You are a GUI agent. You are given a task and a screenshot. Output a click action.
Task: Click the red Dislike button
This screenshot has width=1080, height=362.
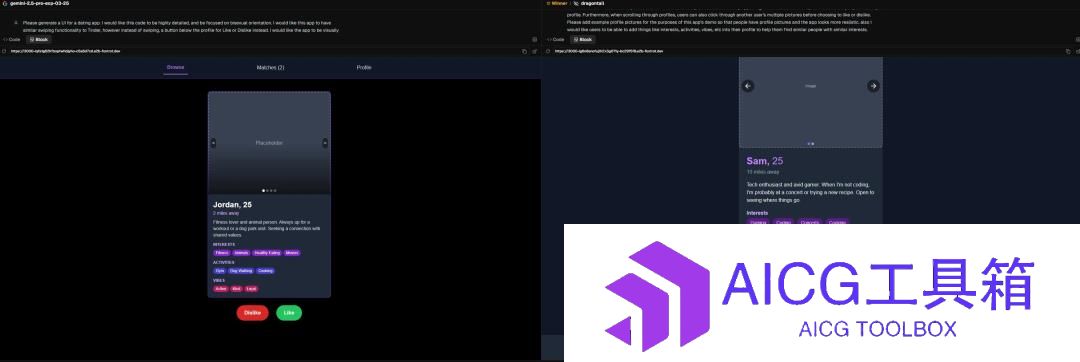pyautogui.click(x=252, y=312)
